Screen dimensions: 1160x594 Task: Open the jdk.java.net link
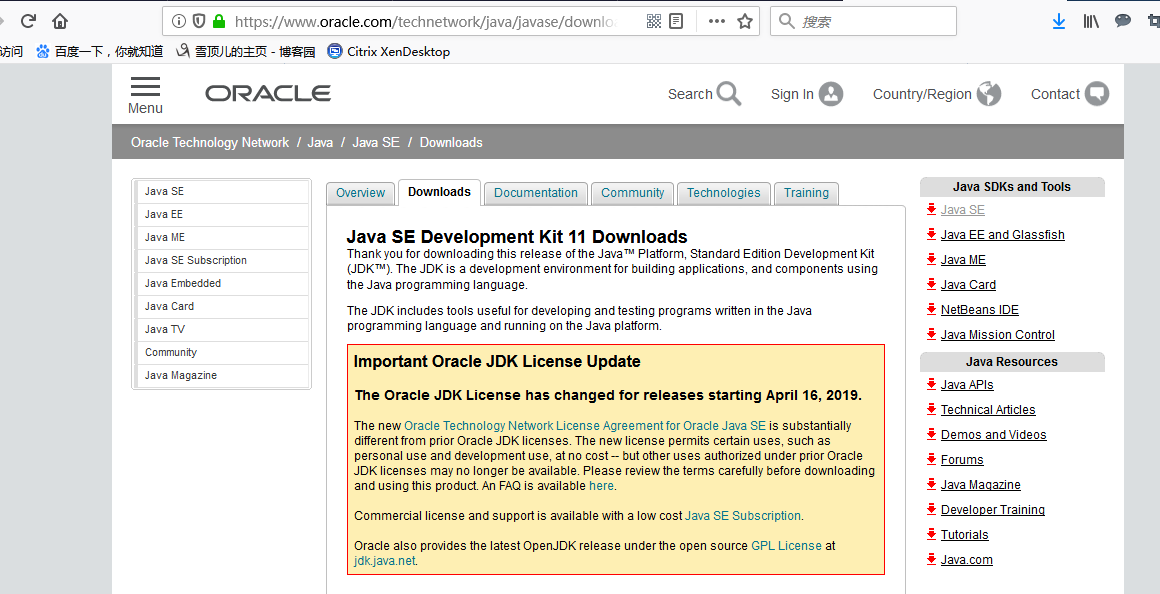click(385, 561)
